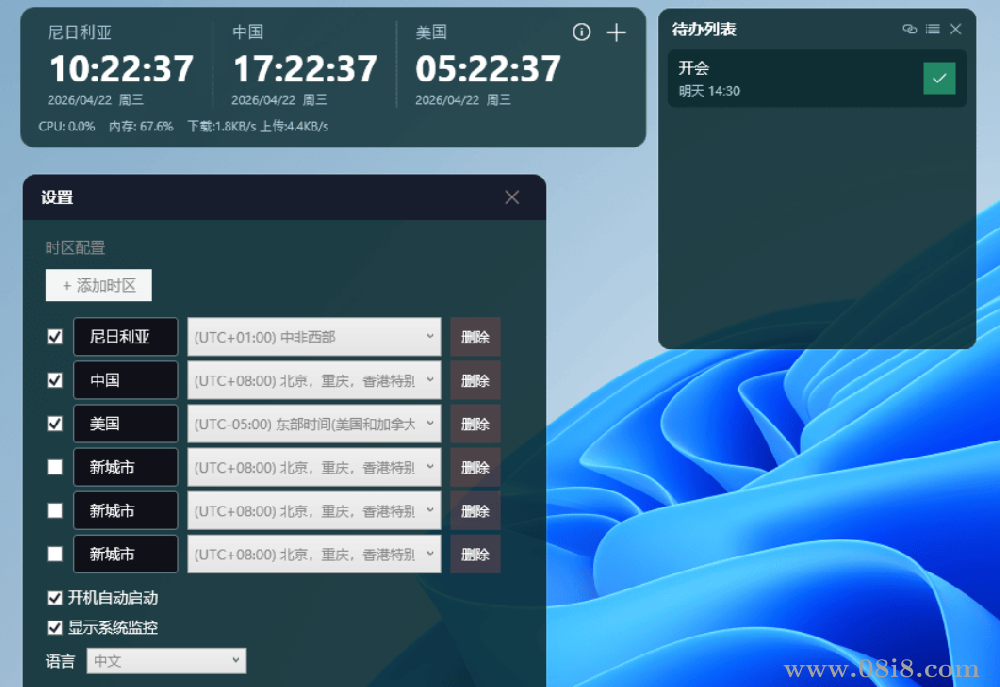Mark the 开会 task as complete

click(x=939, y=78)
